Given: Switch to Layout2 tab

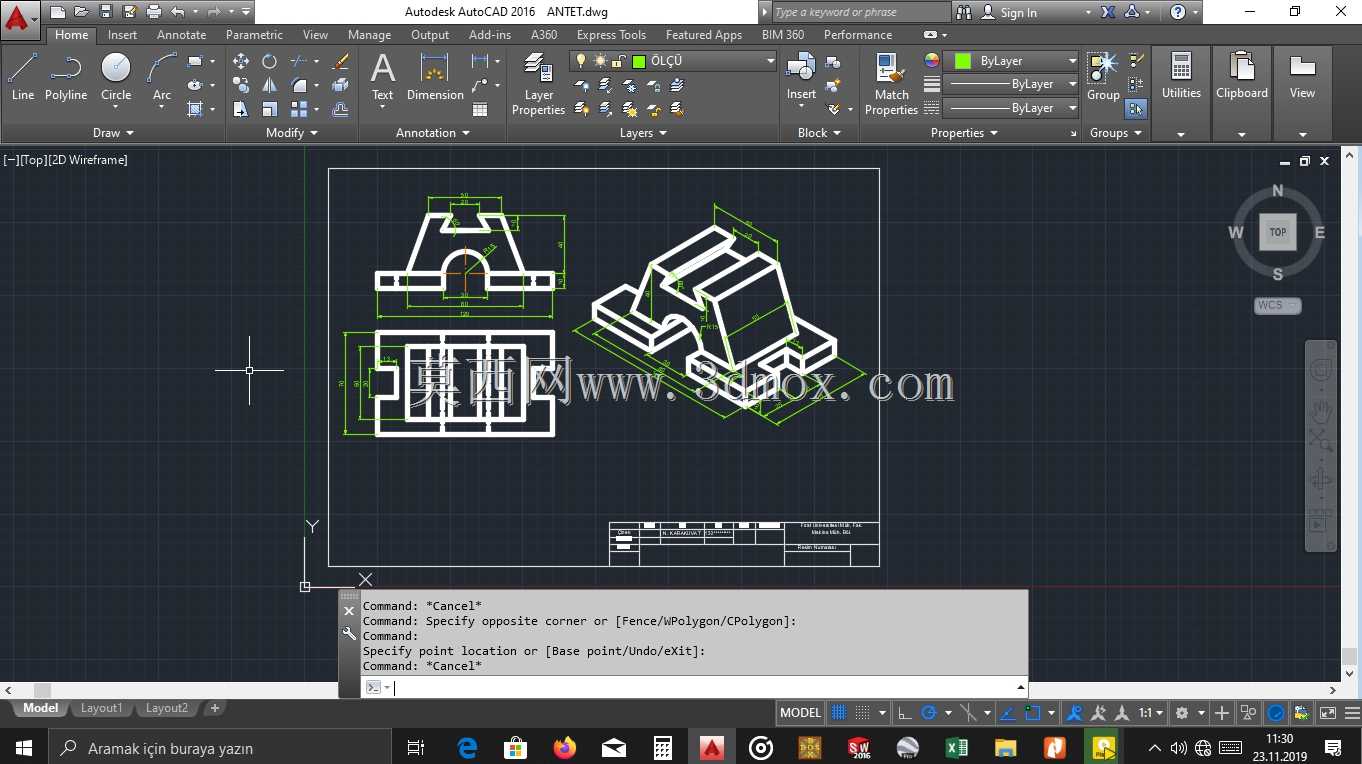Looking at the screenshot, I should pos(166,708).
